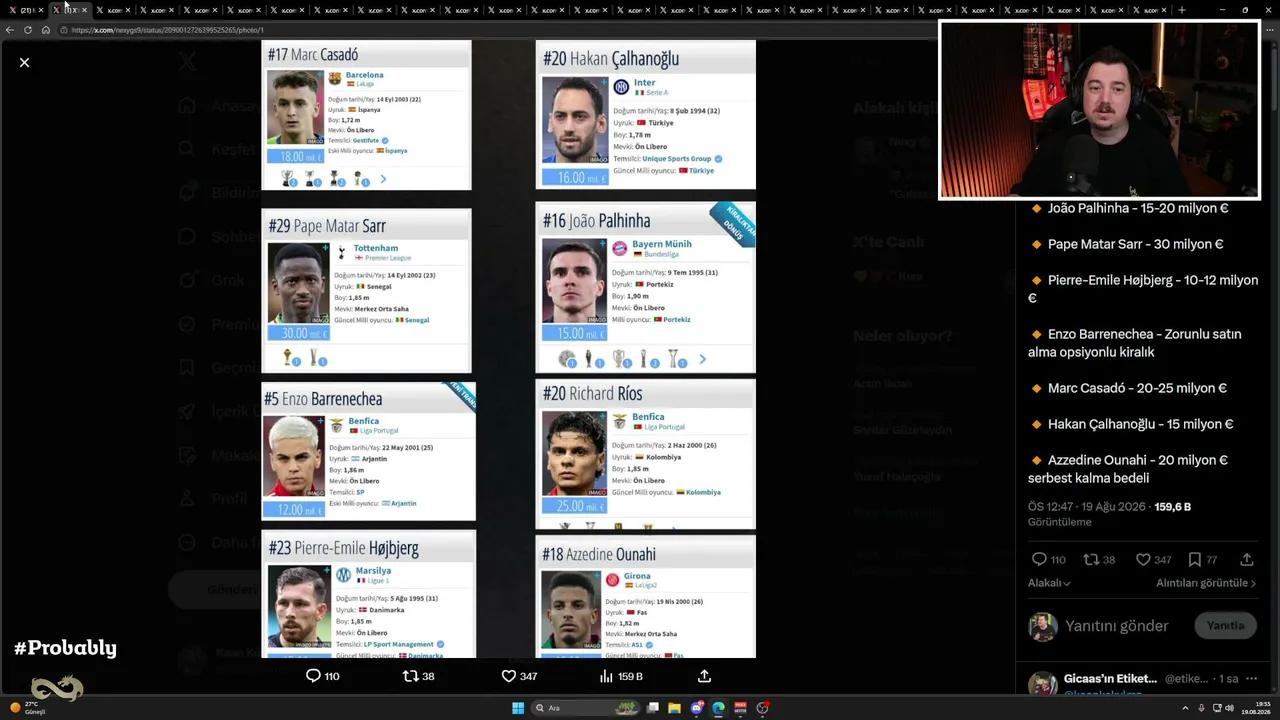
Task: Click the 159,6 B view count
Action: point(1173,507)
